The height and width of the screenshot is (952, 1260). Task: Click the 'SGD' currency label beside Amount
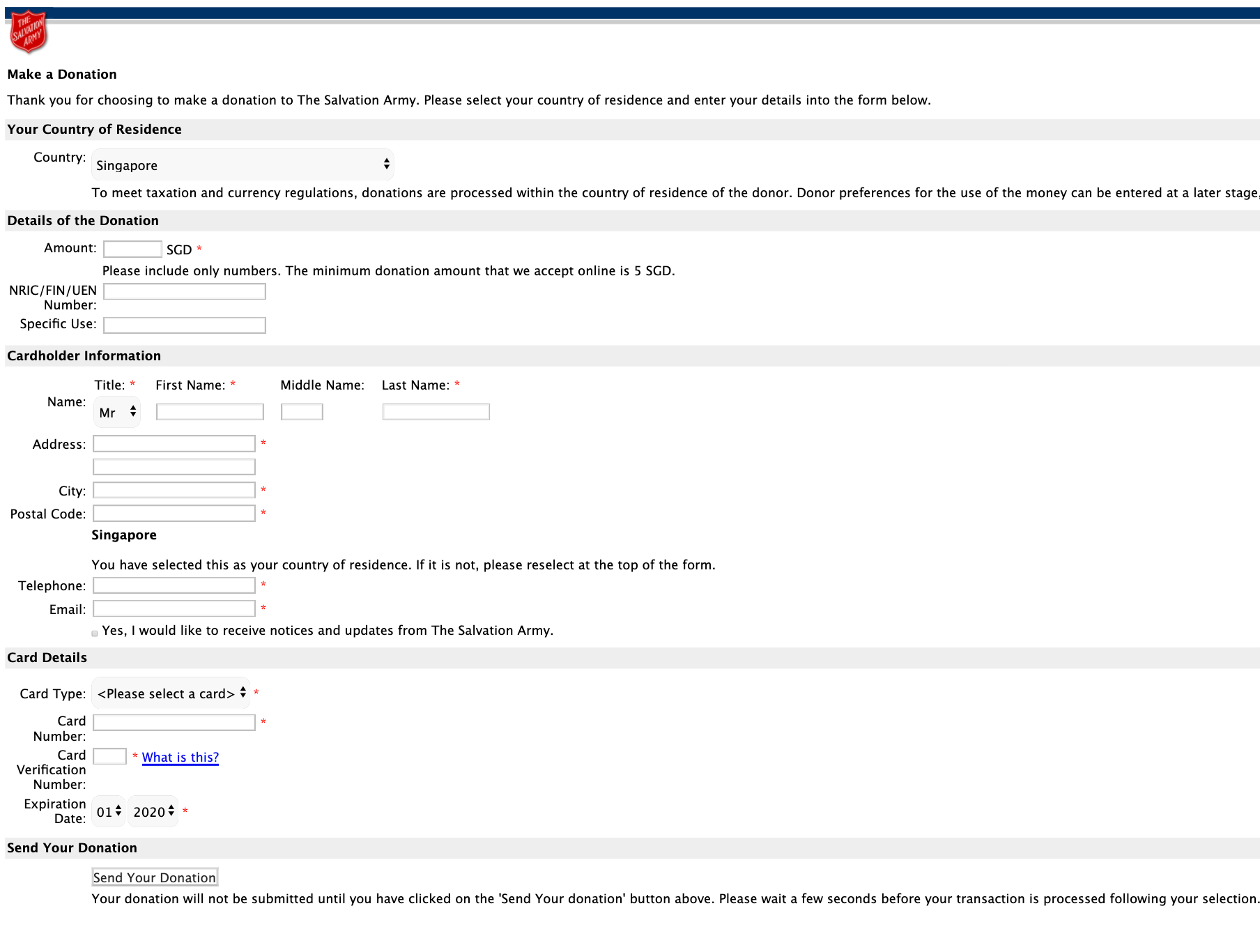(x=179, y=249)
